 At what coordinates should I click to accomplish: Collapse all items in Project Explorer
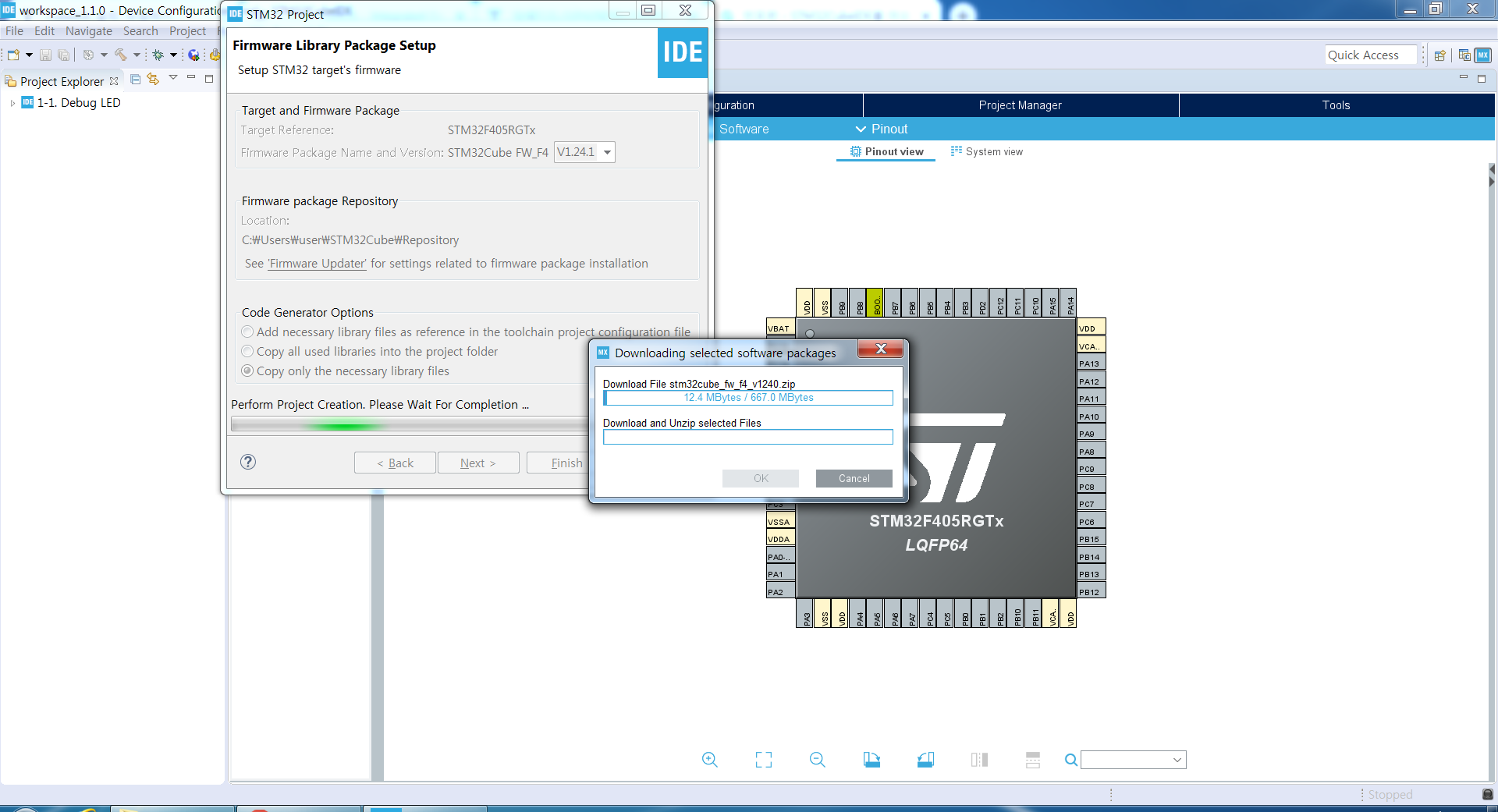[135, 79]
